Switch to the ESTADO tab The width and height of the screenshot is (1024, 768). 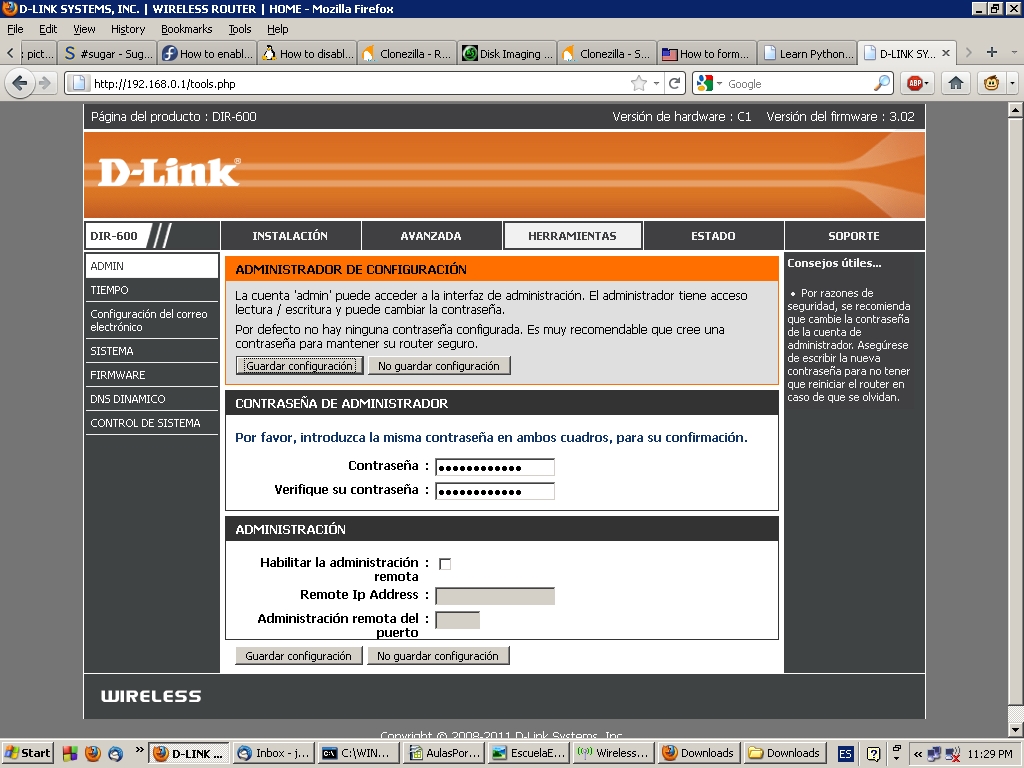tap(713, 236)
